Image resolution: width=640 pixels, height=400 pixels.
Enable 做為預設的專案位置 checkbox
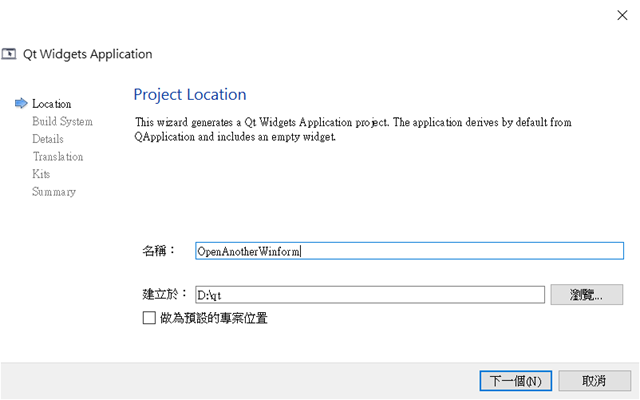pyautogui.click(x=149, y=318)
